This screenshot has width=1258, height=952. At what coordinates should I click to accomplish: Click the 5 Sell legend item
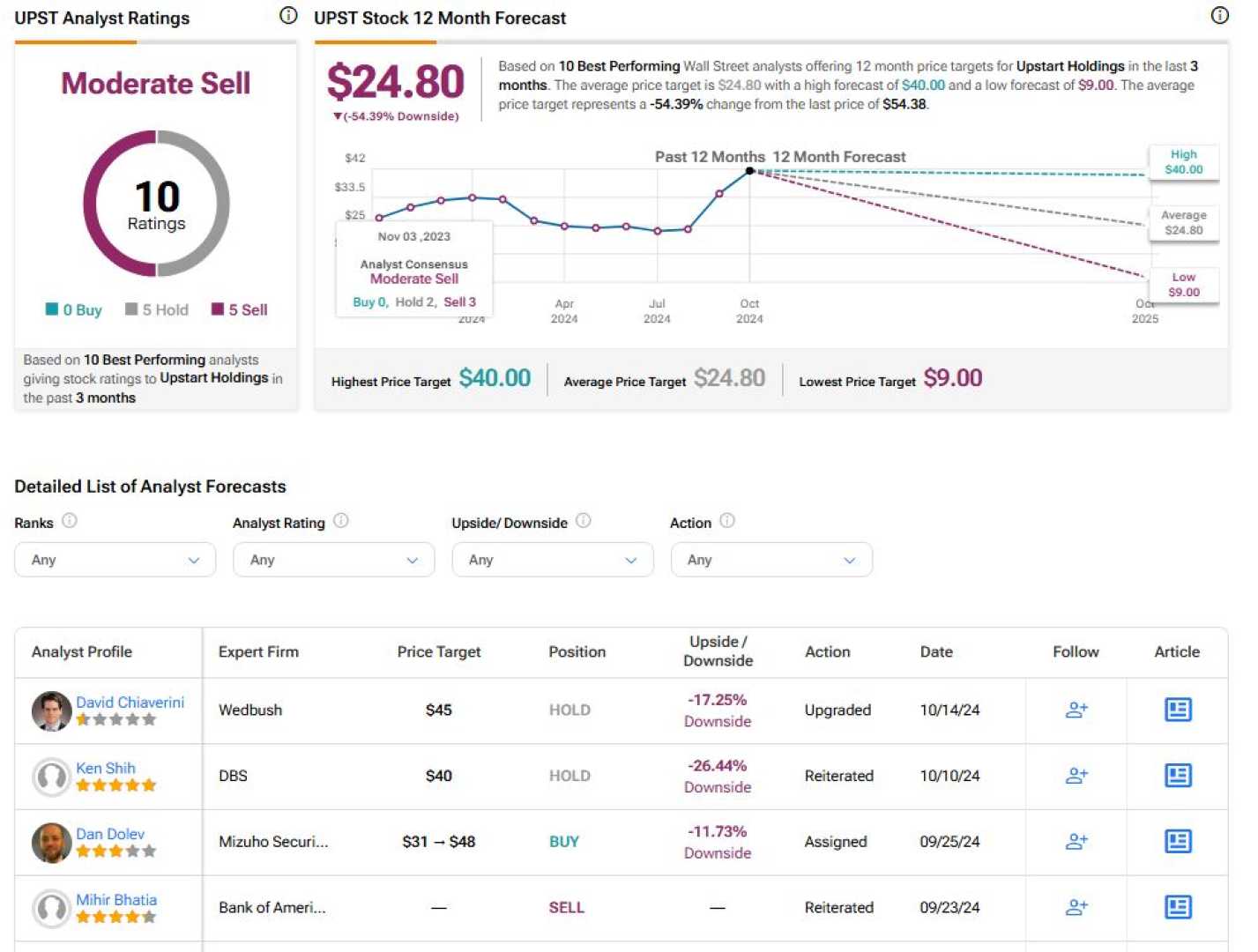(240, 309)
